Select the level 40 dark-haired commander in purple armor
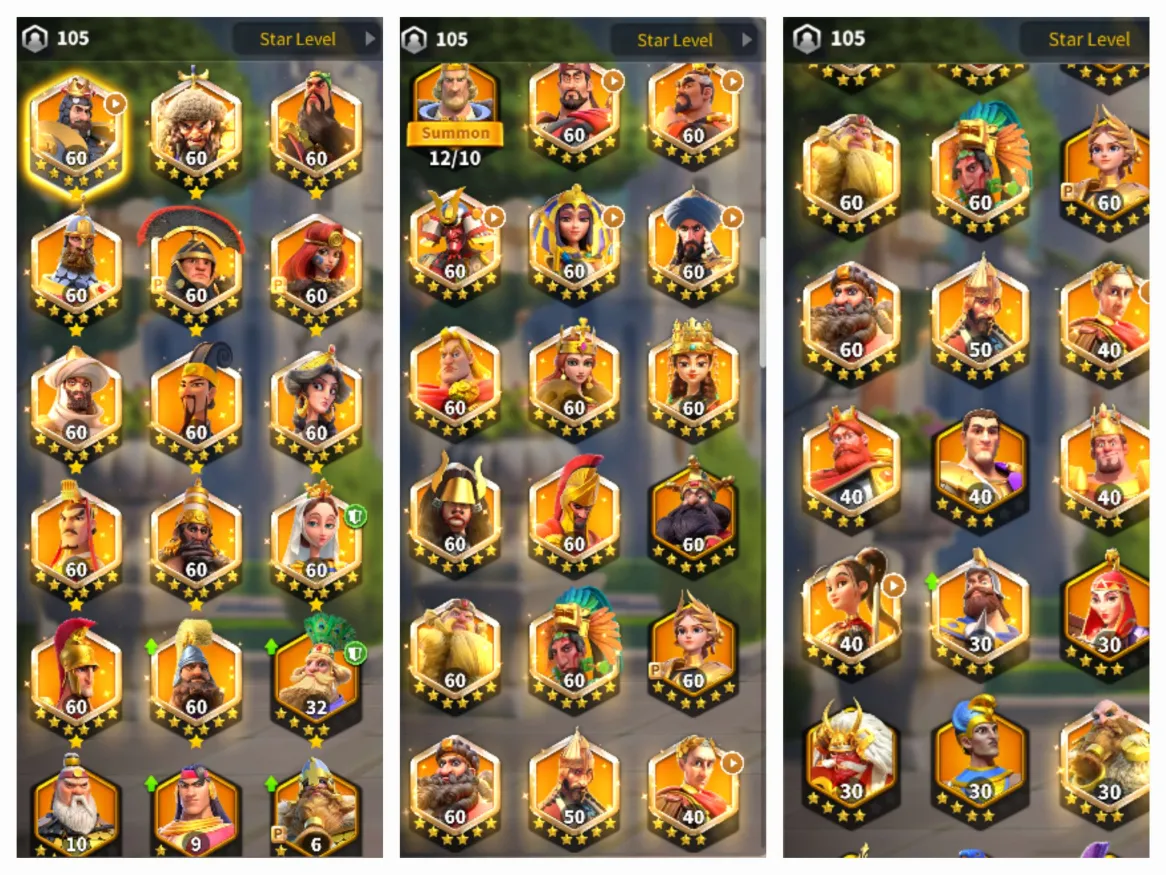Screen dimensions: 1166x875 coord(980,470)
